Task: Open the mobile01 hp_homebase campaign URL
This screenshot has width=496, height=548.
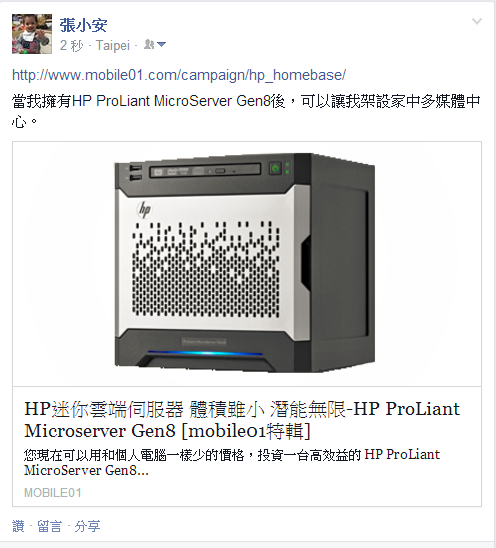Action: coord(179,75)
